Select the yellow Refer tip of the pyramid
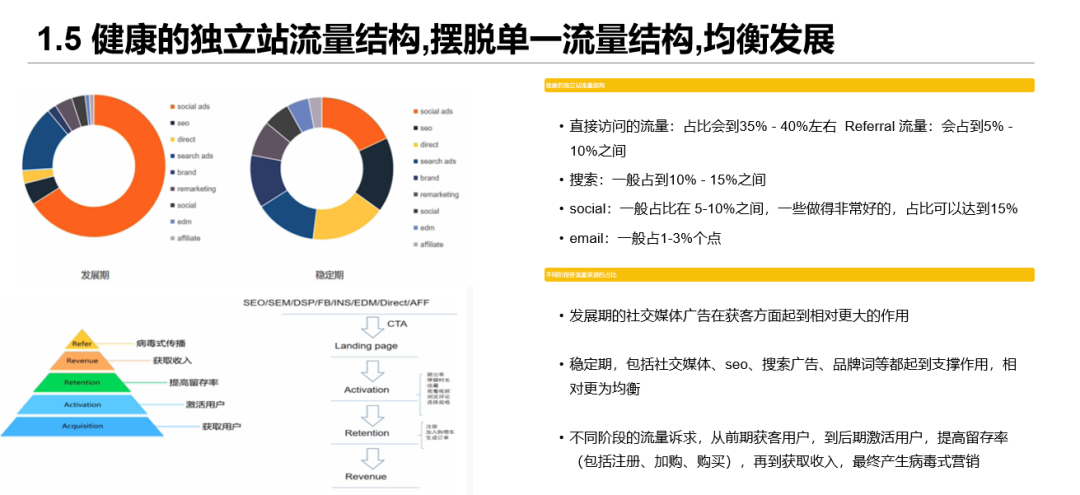This screenshot has width=1080, height=495. click(x=82, y=341)
